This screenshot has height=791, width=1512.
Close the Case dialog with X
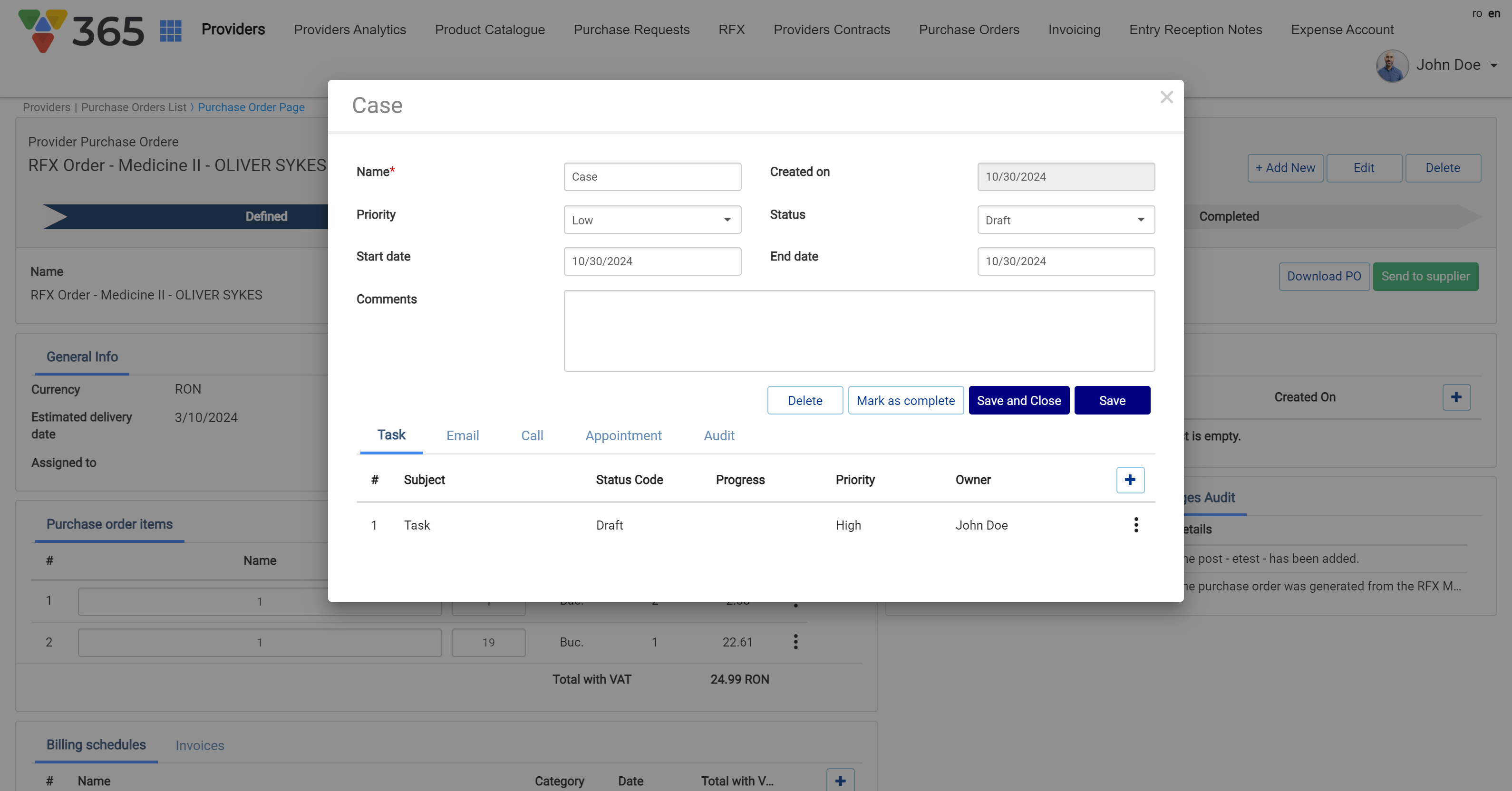pos(1166,97)
